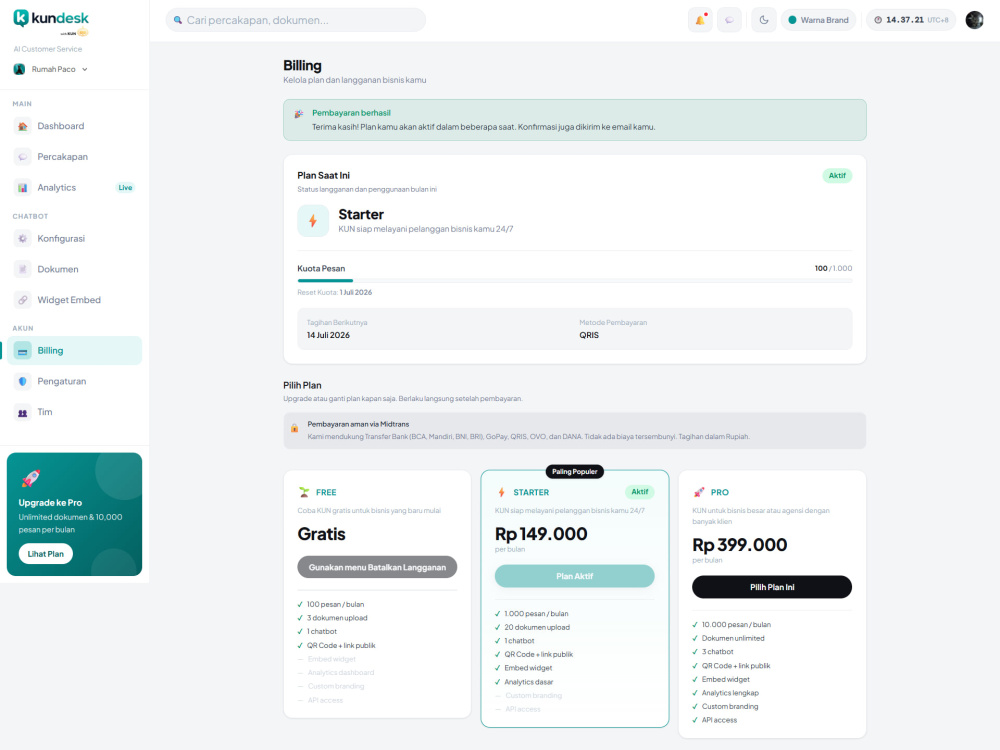Click the PRO plan rocket icon

tap(699, 492)
